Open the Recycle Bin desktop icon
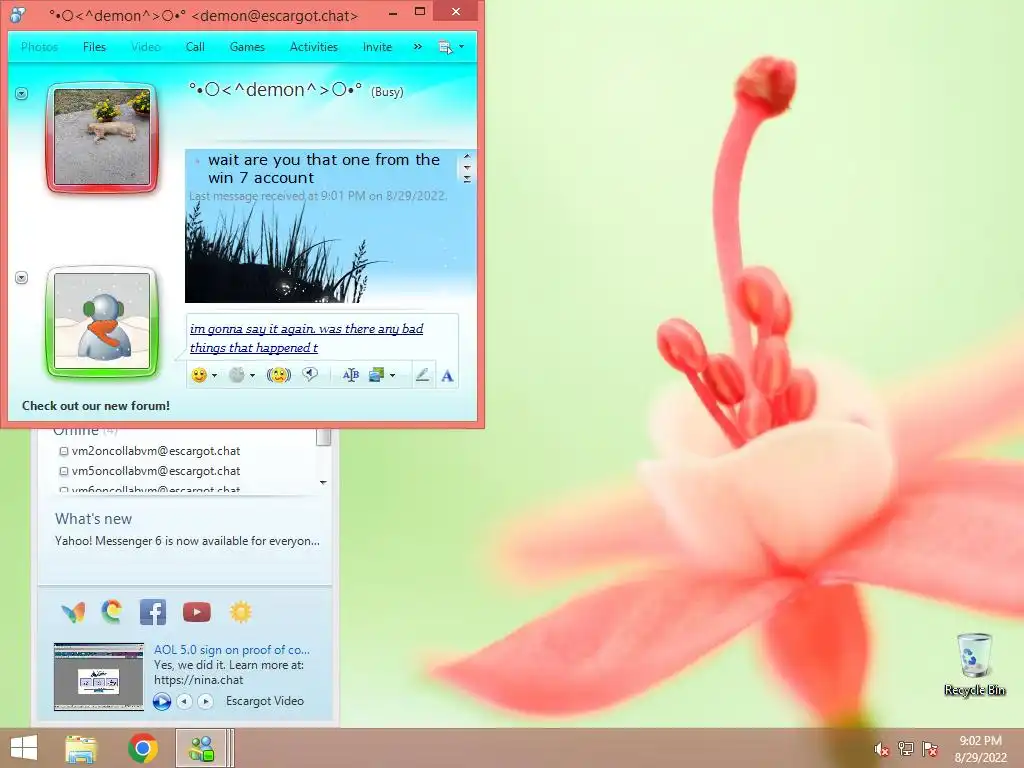 coord(974,664)
